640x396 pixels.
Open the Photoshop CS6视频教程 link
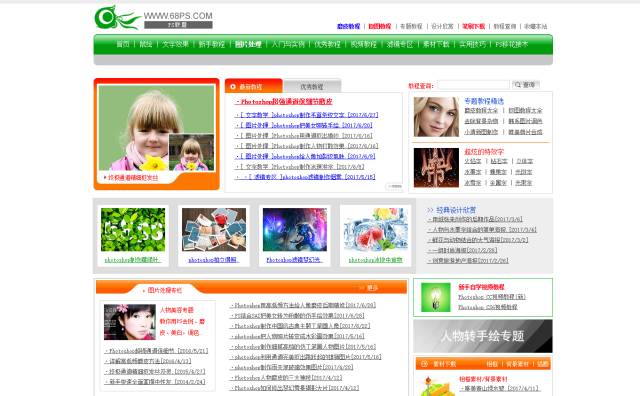(x=488, y=307)
